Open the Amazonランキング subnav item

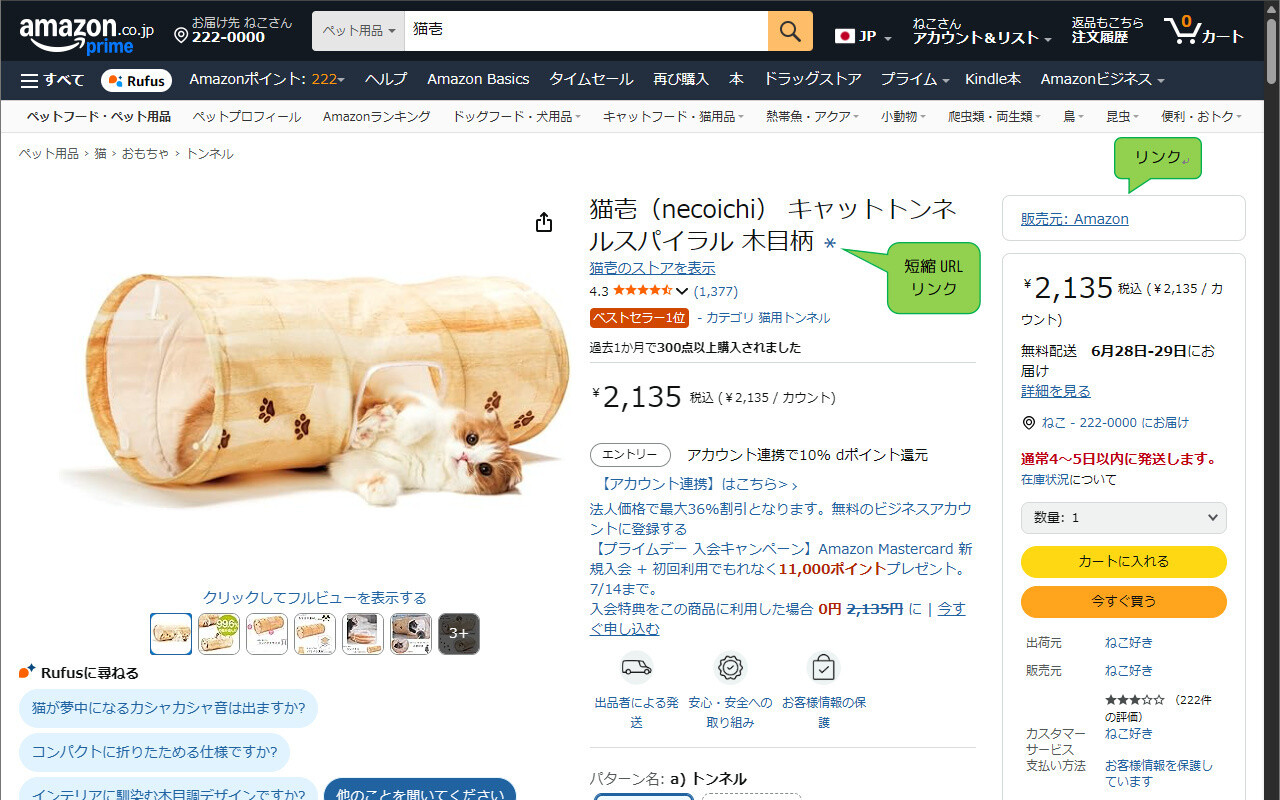pos(377,117)
